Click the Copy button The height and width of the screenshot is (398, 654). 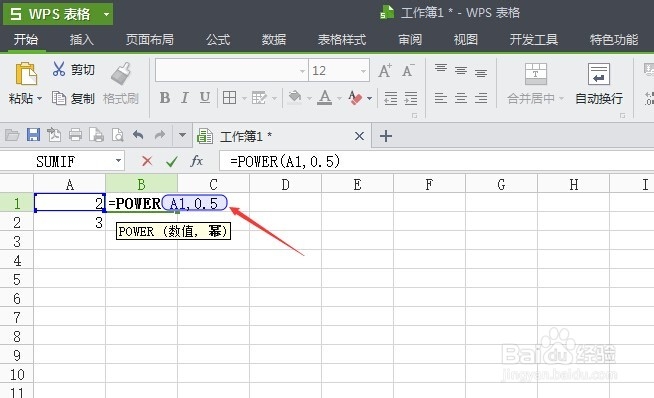coord(73,98)
